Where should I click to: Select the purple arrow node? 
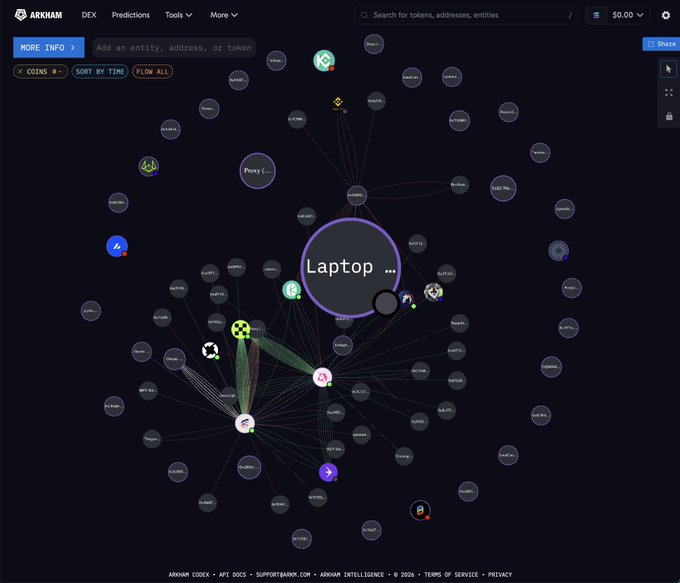[x=328, y=472]
